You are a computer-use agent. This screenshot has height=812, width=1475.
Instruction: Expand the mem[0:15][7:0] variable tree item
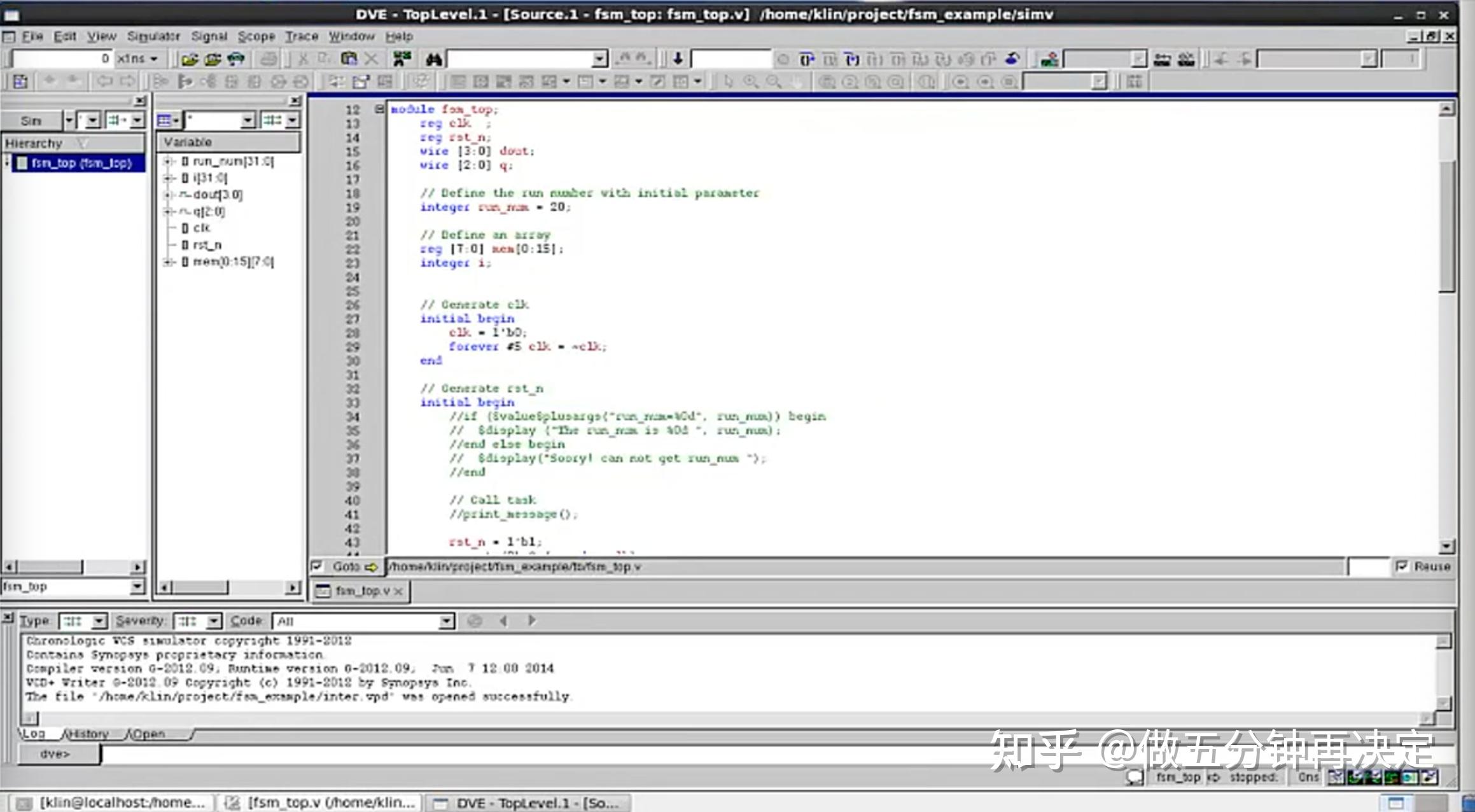(x=168, y=262)
